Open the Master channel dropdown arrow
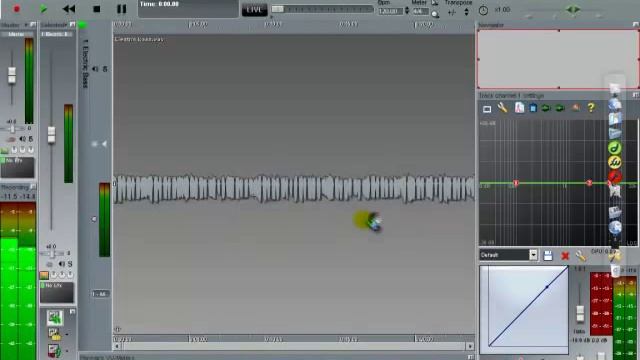The height and width of the screenshot is (360, 640). [x=27, y=25]
